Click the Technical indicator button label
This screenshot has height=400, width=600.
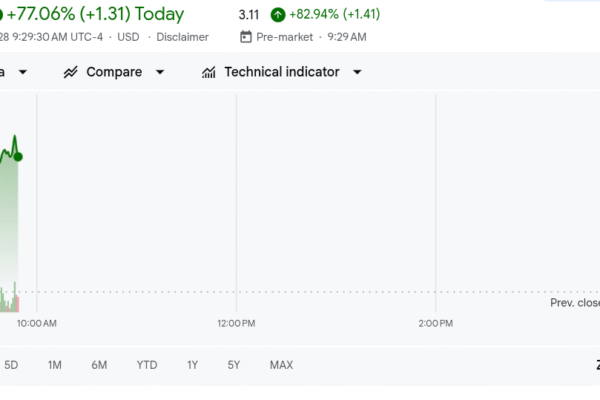click(x=281, y=72)
